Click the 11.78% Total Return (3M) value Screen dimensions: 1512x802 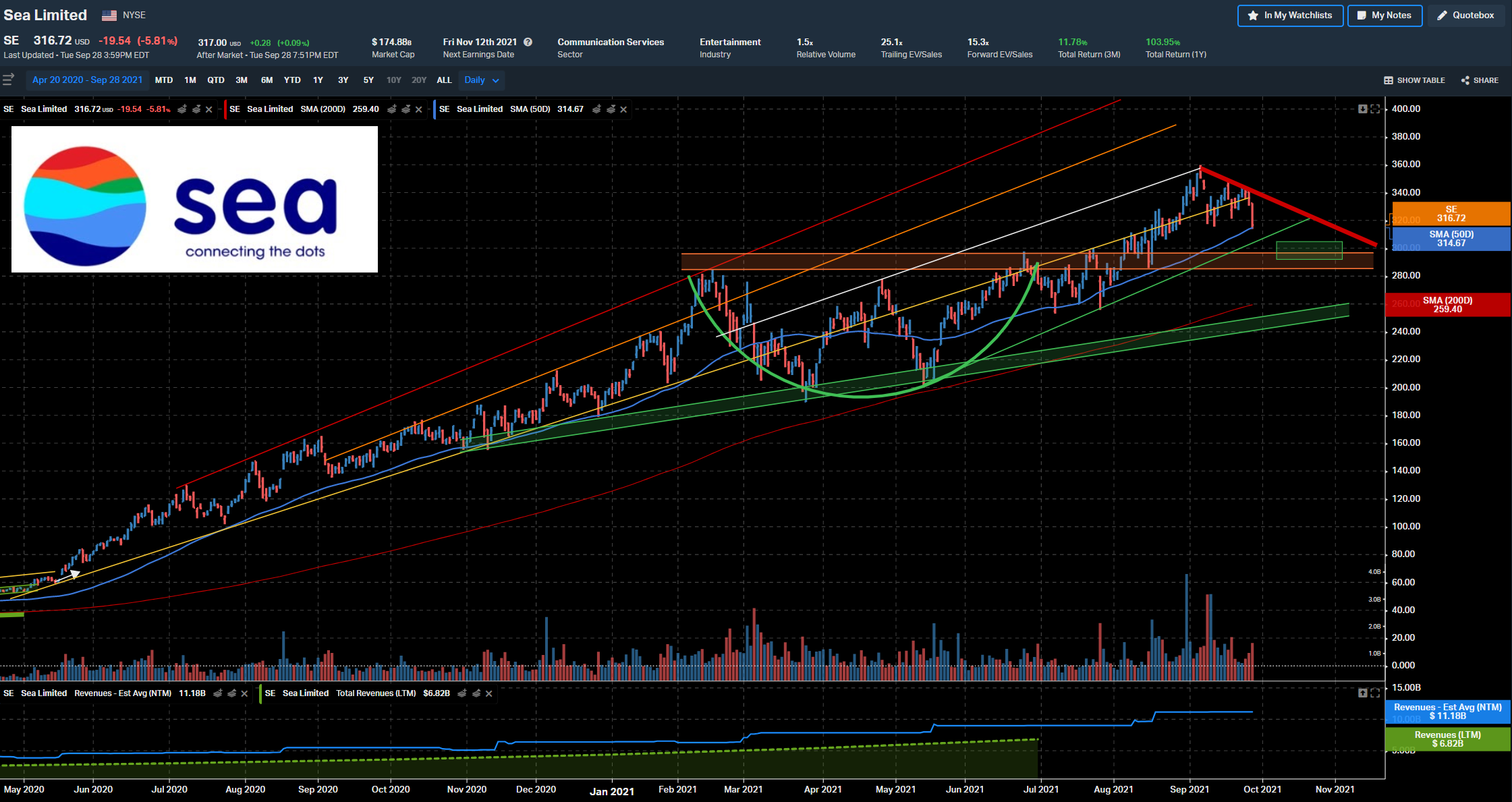click(1073, 42)
